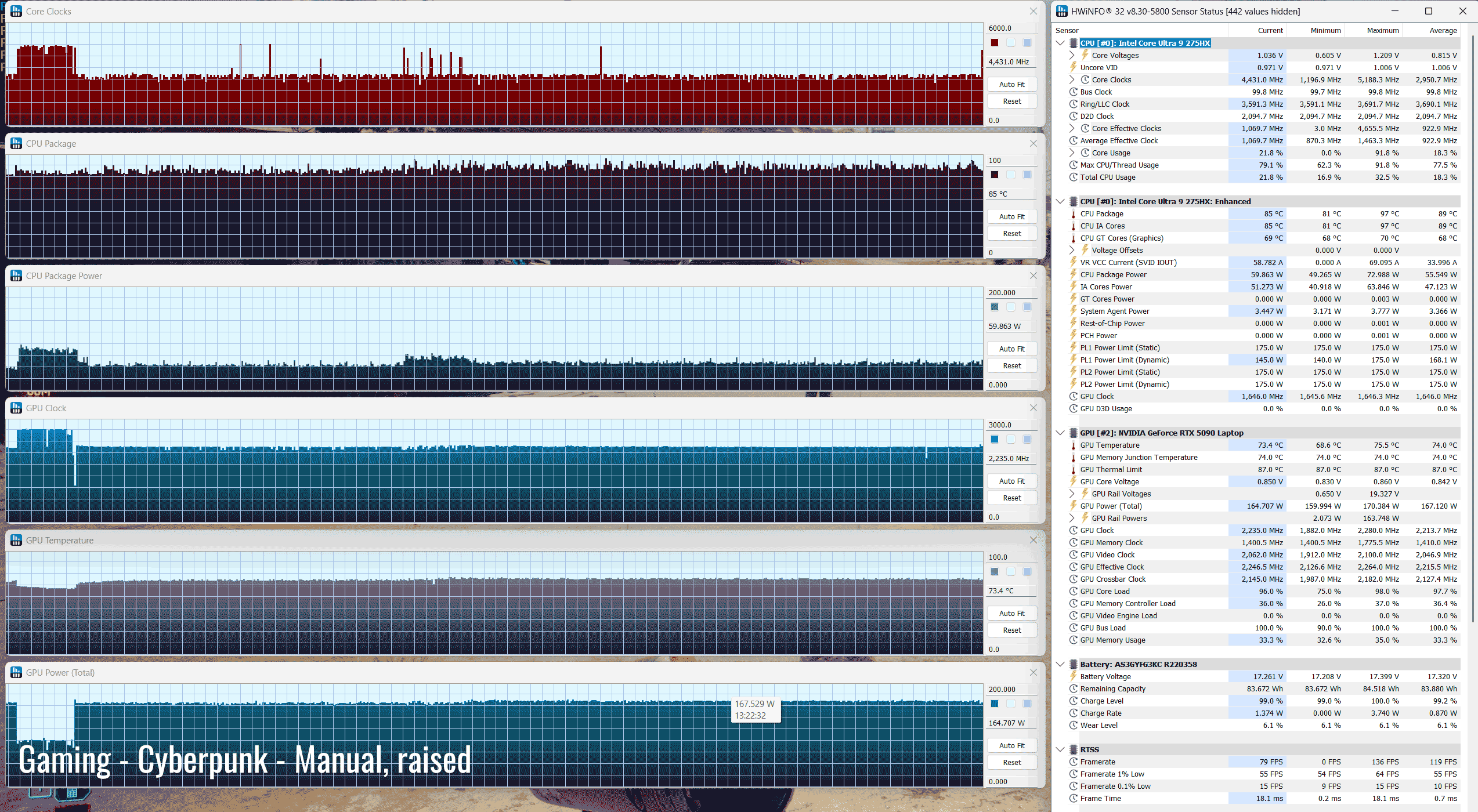1478x812 pixels.
Task: Click the HWiNFO app icon in the Sensor Status title bar
Action: pyautogui.click(x=1061, y=11)
